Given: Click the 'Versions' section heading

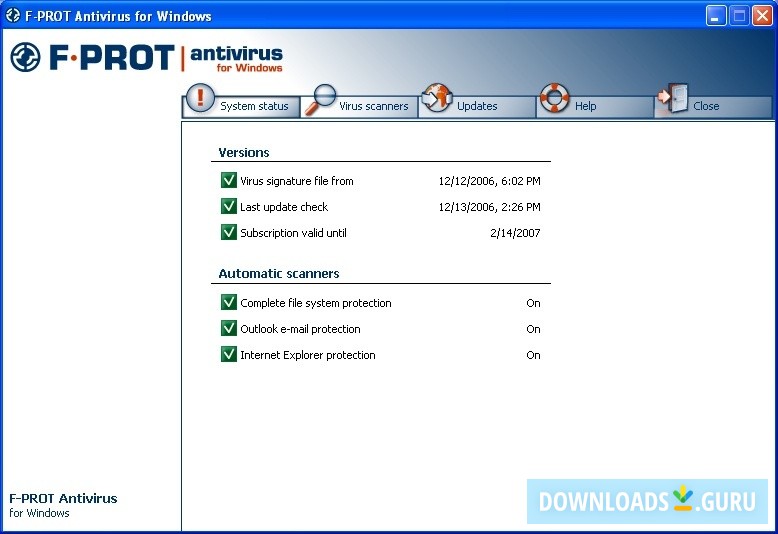Looking at the screenshot, I should (x=244, y=152).
